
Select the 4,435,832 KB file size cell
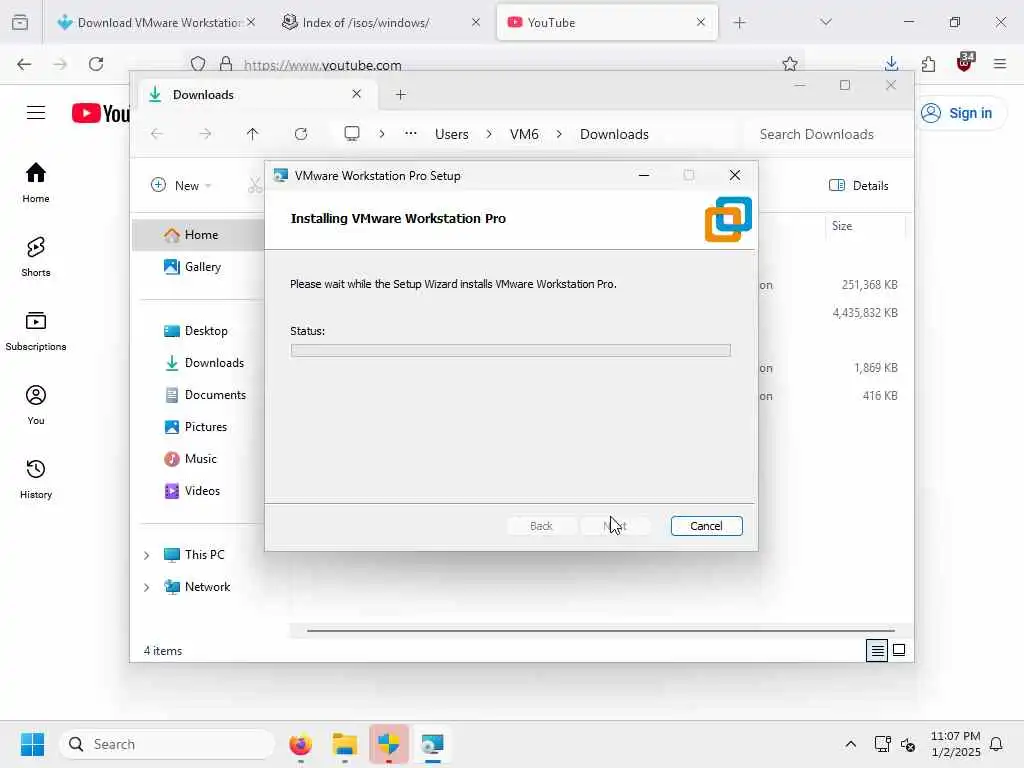tap(865, 313)
